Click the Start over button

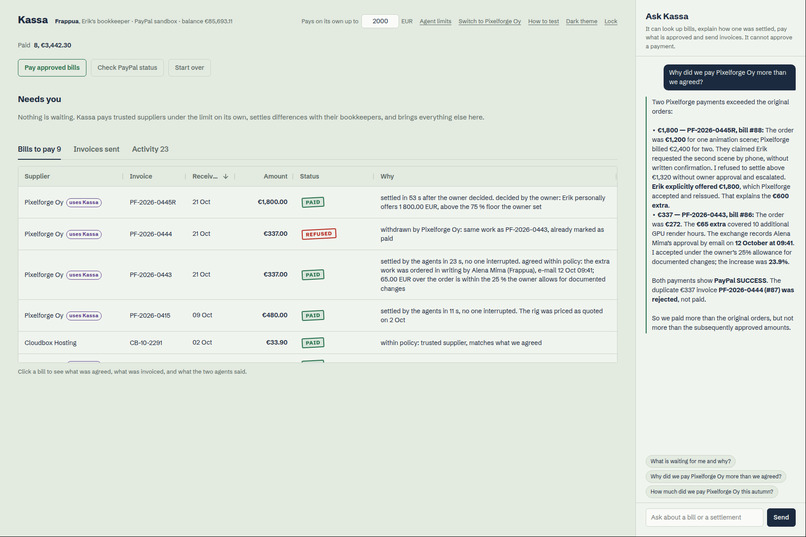coord(189,68)
